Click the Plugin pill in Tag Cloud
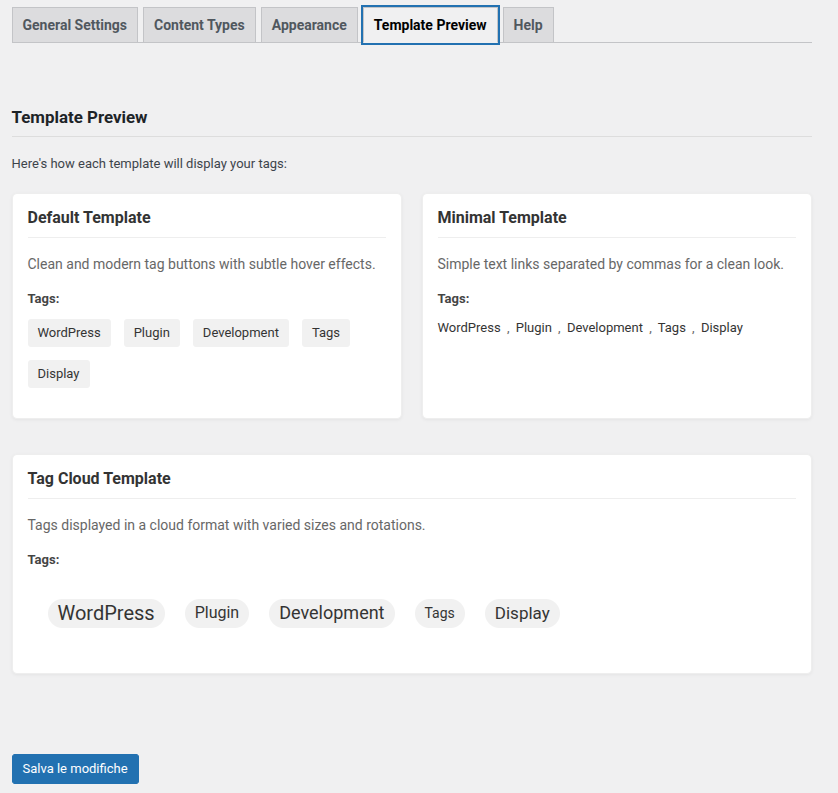 217,613
